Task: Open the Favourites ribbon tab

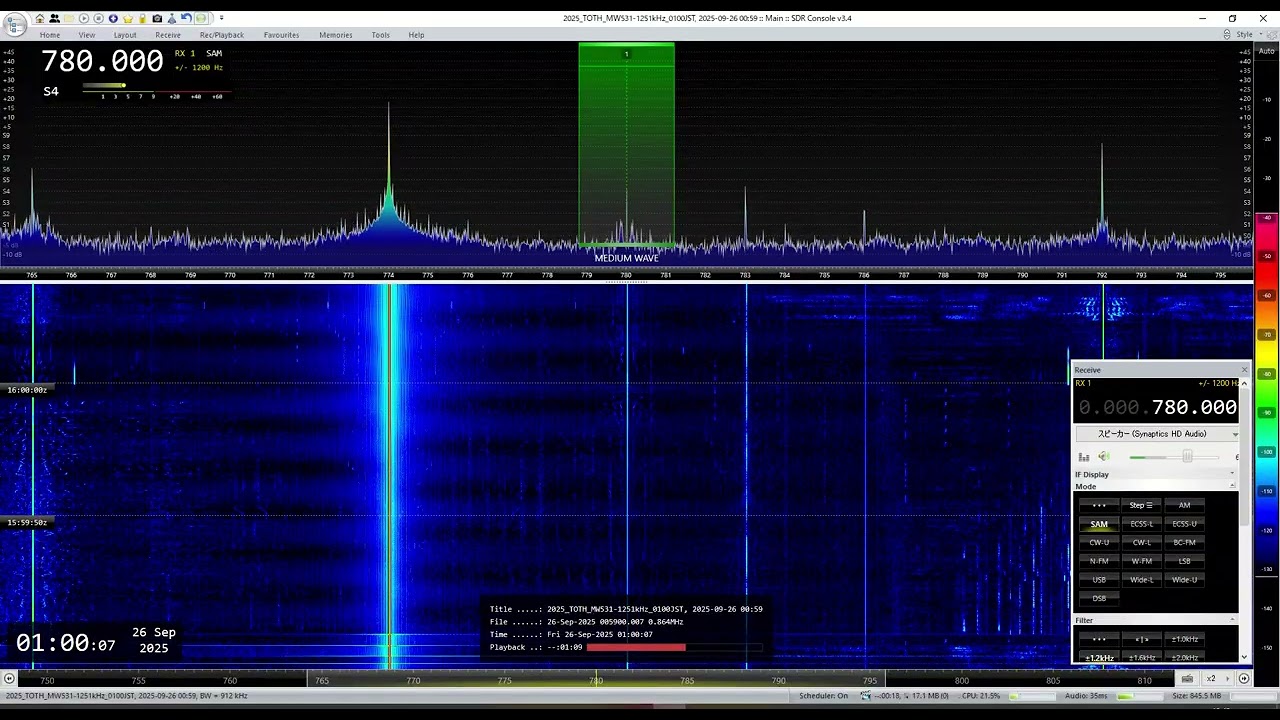Action: (x=281, y=35)
